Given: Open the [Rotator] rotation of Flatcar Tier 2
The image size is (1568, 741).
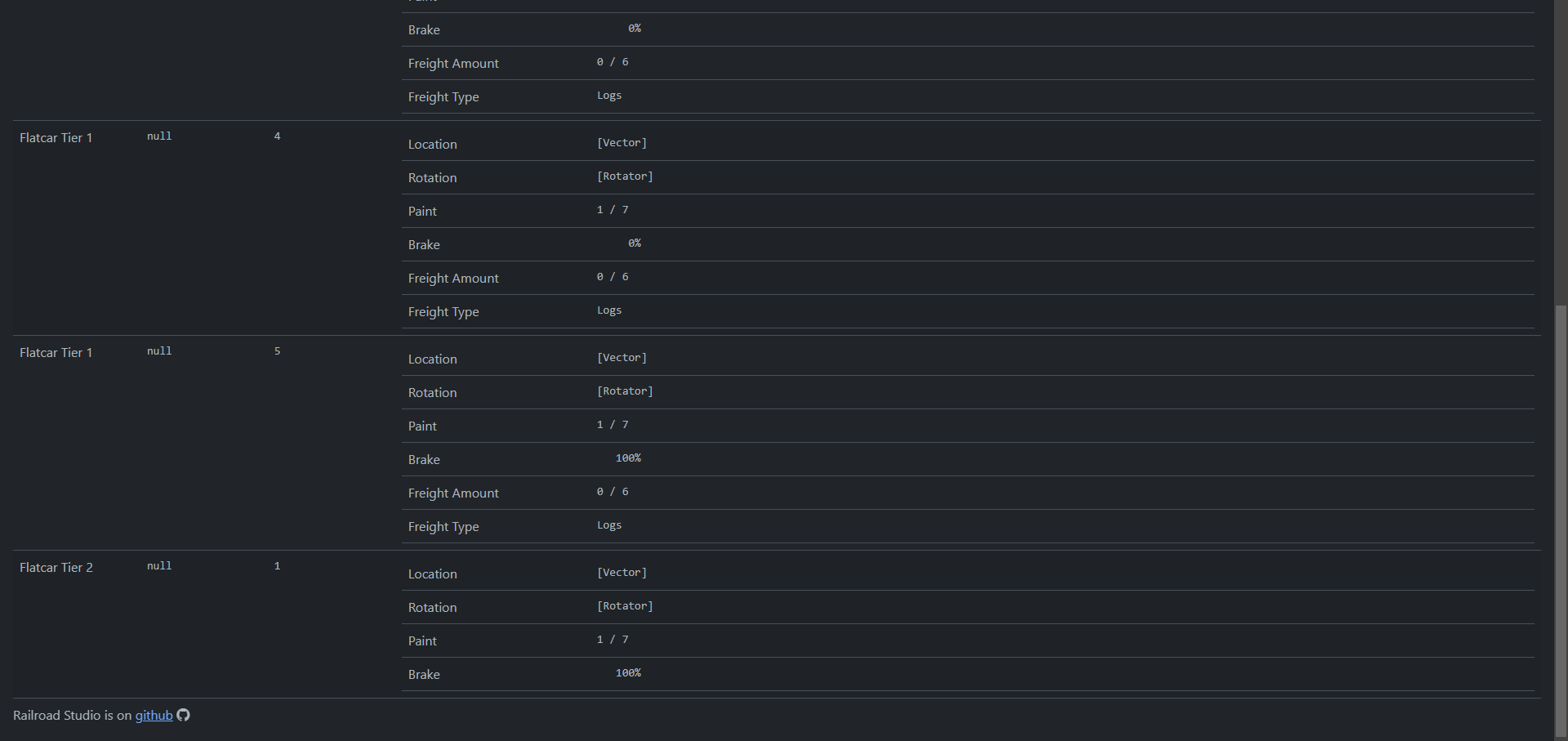Looking at the screenshot, I should pyautogui.click(x=624, y=605).
